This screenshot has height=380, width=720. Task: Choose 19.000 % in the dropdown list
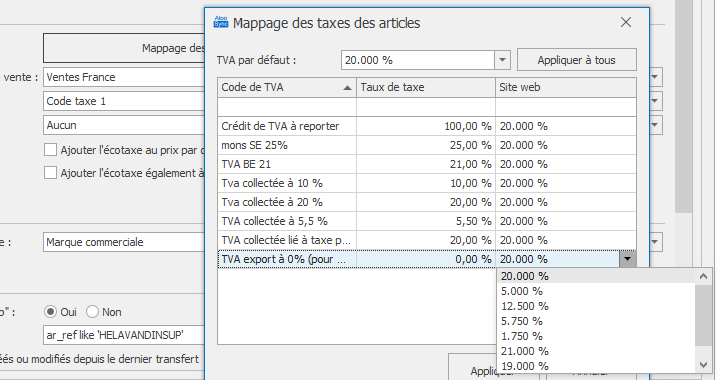pos(596,366)
